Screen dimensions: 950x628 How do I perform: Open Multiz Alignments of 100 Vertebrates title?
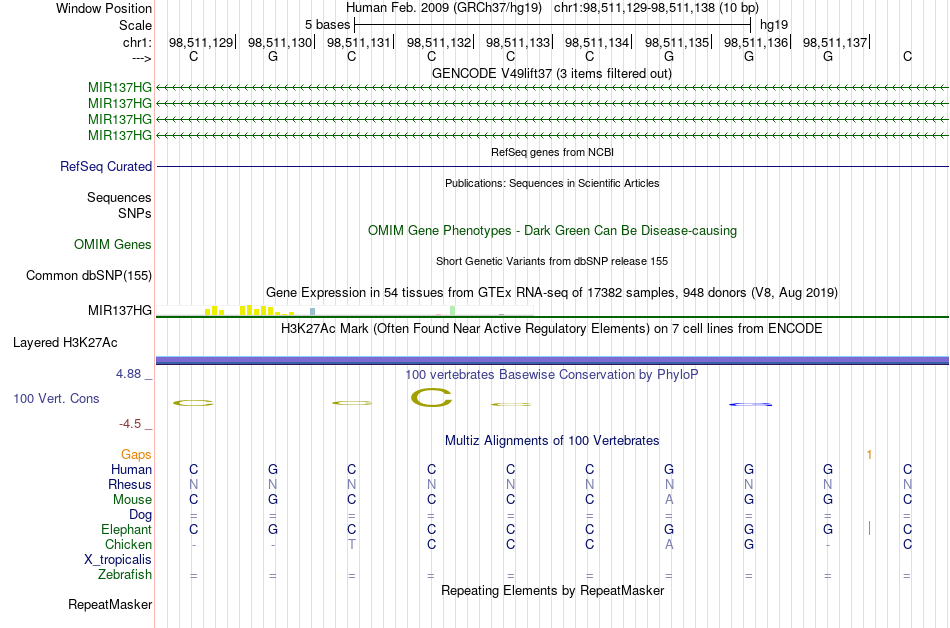coord(552,440)
